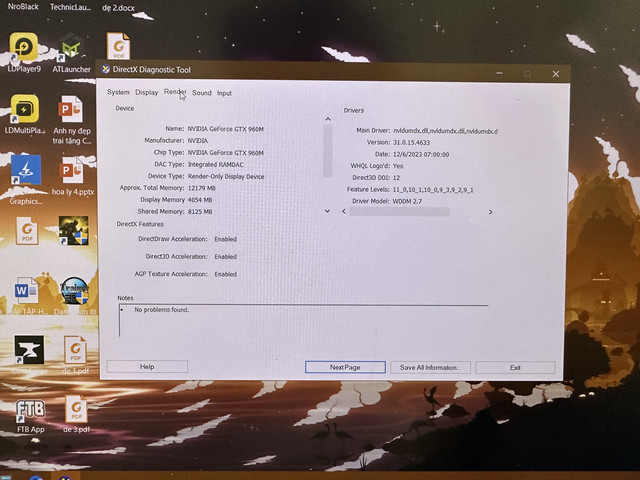The height and width of the screenshot is (480, 640).
Task: Click inside the Notes text box
Action: click(303, 320)
